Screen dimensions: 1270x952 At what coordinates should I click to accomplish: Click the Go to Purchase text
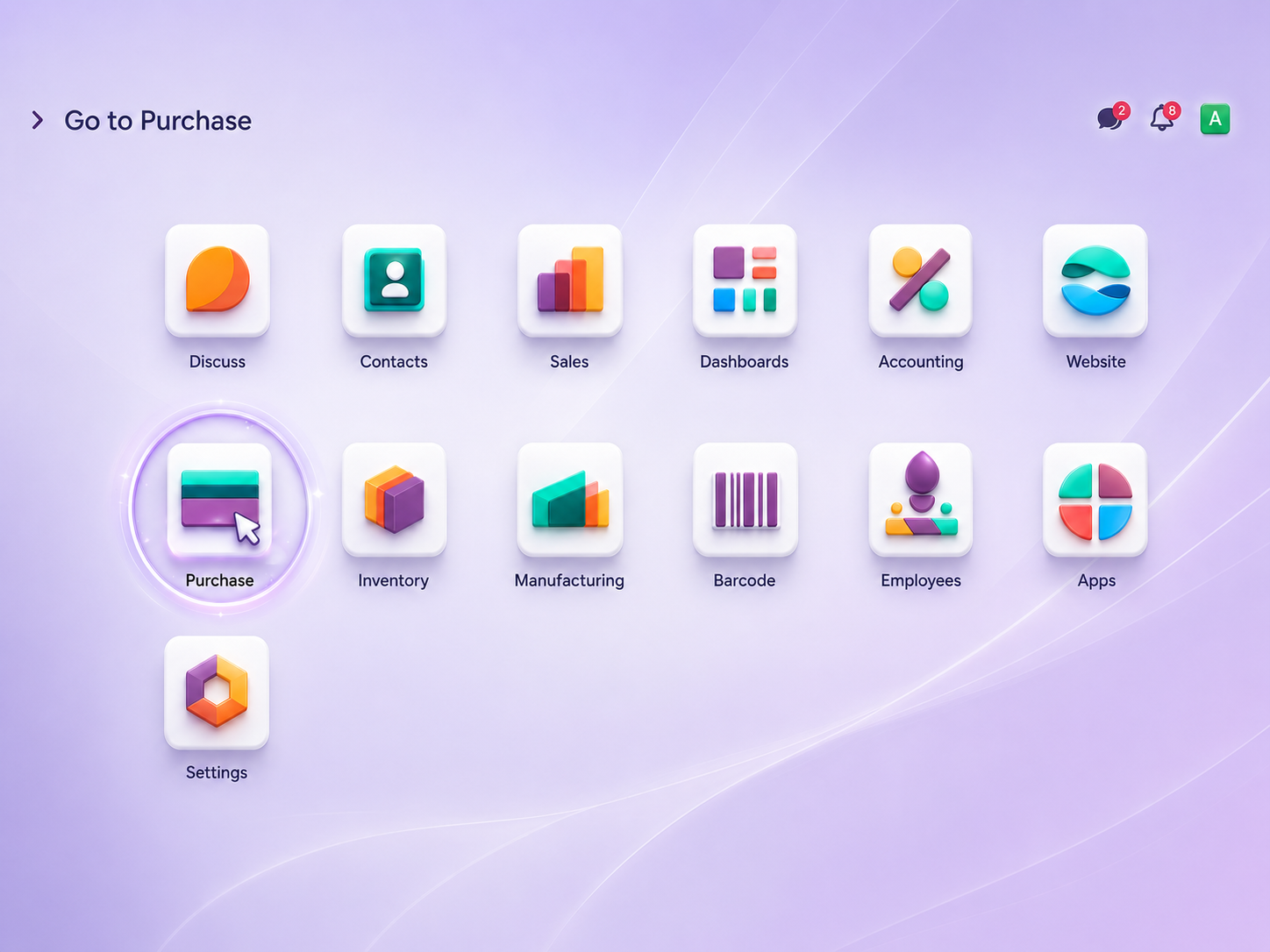point(158,120)
